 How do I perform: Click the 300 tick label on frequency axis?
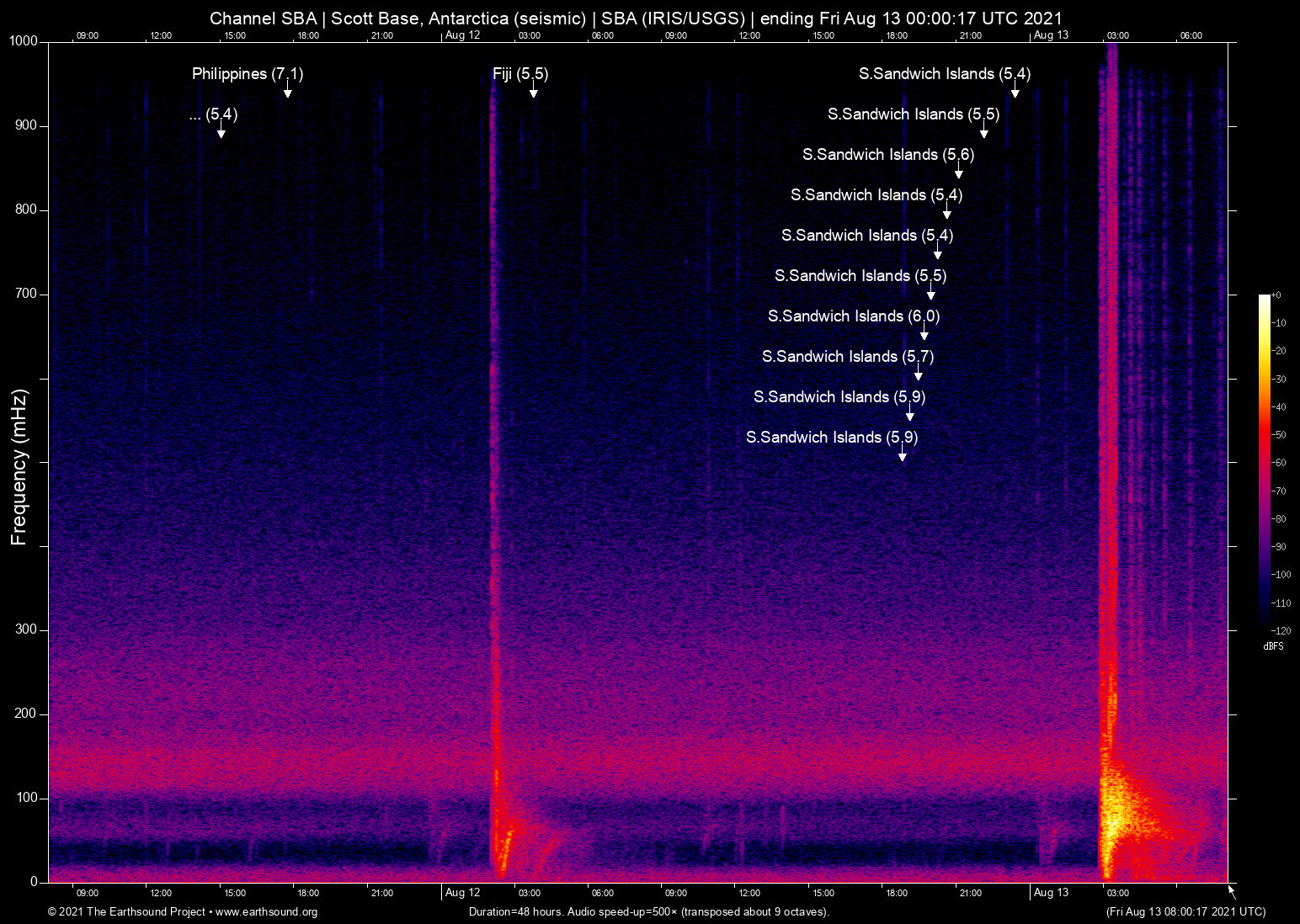pyautogui.click(x=26, y=629)
